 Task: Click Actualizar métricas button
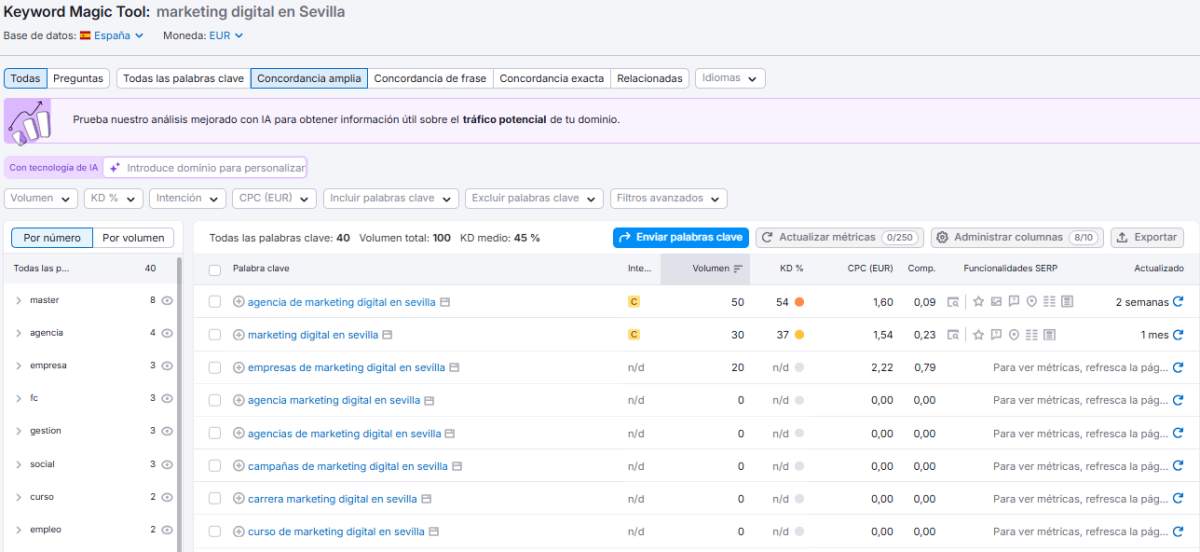[x=840, y=238]
